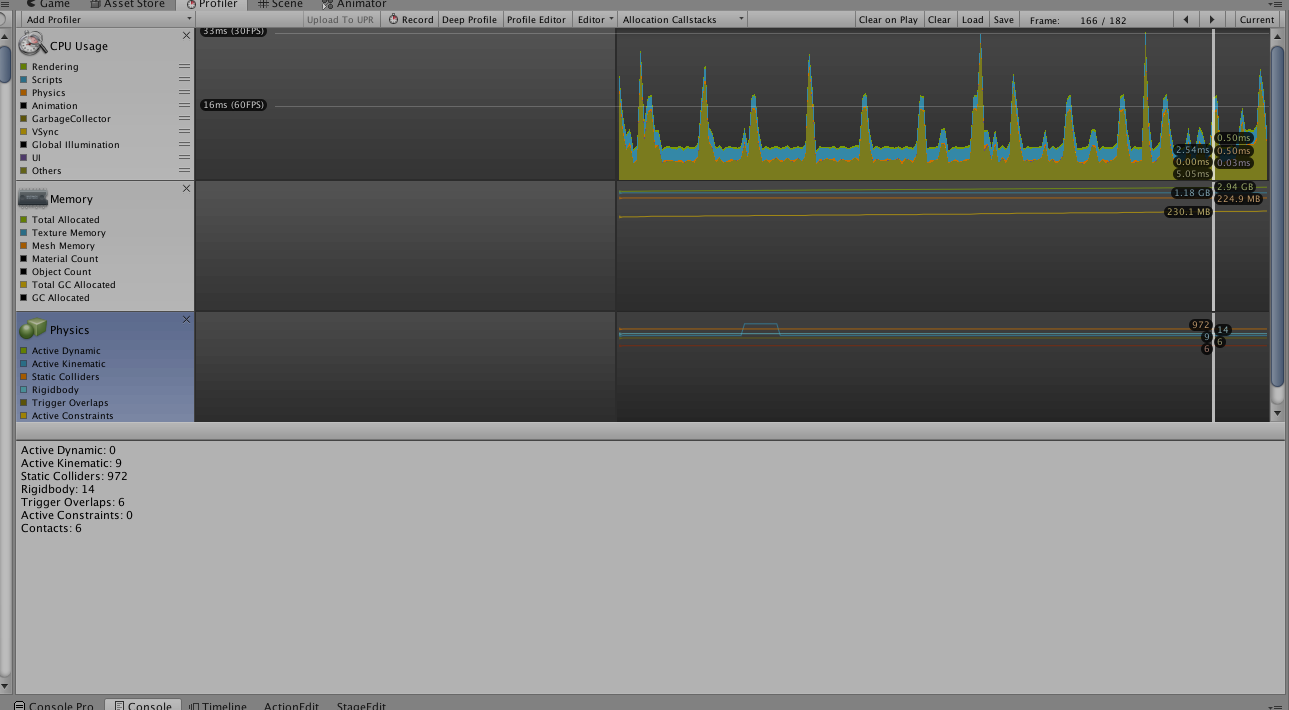The width and height of the screenshot is (1289, 710).
Task: Close the Memory profiler module
Action: (x=186, y=189)
